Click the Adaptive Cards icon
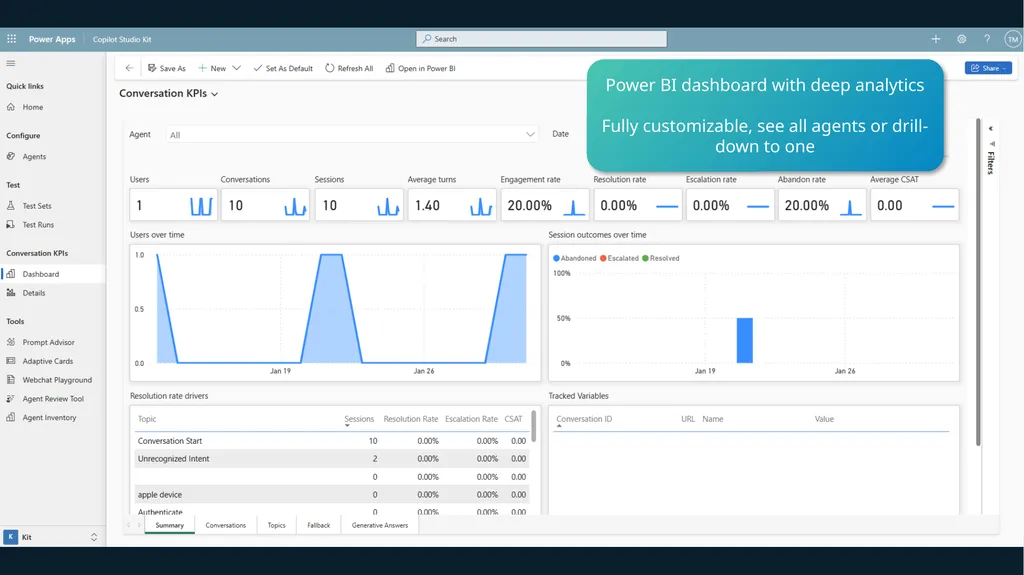This screenshot has width=1024, height=575. (x=10, y=361)
